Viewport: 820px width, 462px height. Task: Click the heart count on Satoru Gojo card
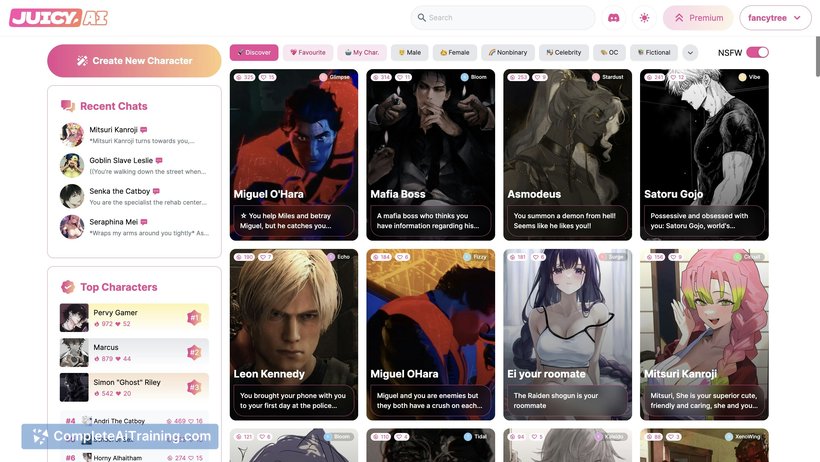pos(678,77)
